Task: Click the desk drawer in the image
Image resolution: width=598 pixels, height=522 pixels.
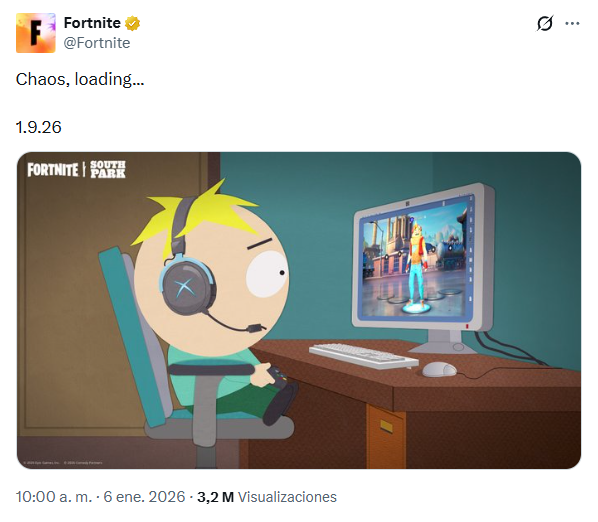Action: tap(386, 437)
